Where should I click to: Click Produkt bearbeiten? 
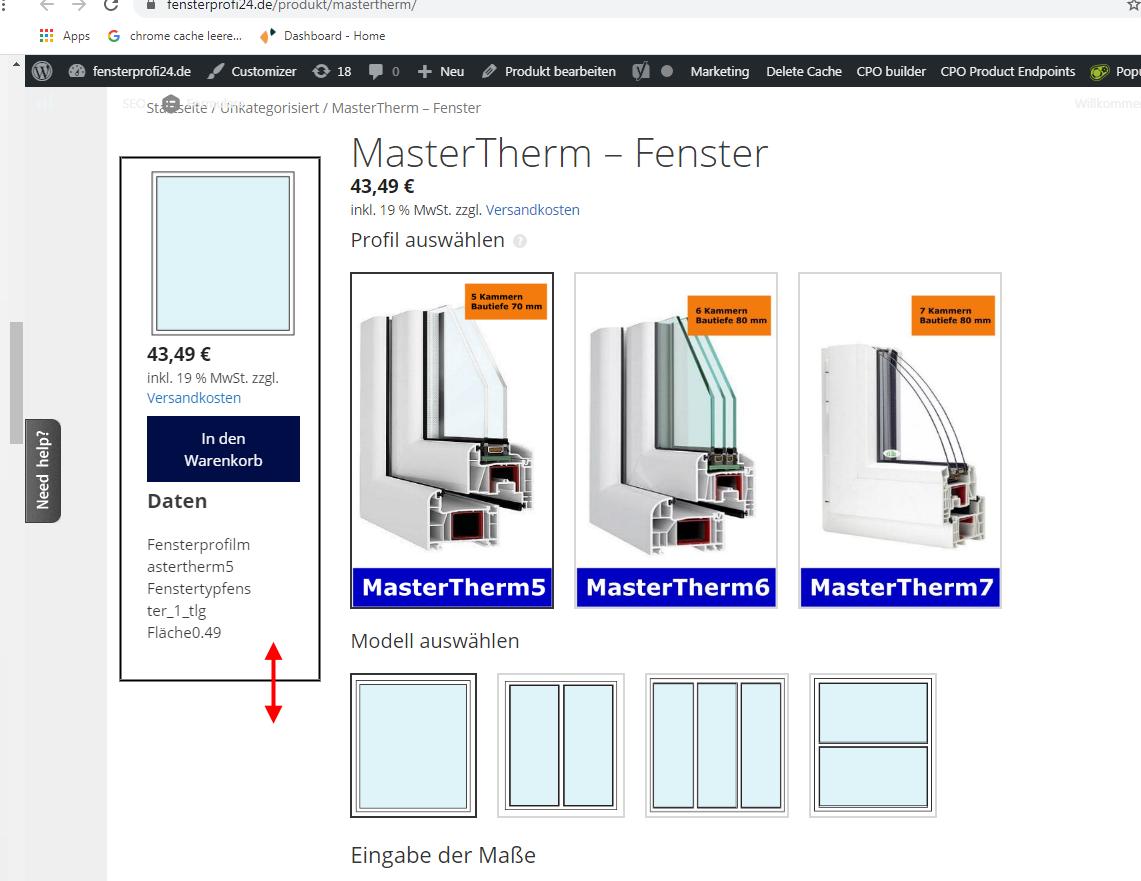[x=549, y=71]
